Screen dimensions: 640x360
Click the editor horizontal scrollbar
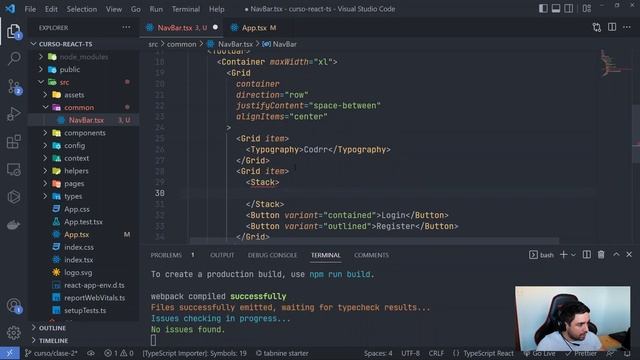pyautogui.click(x=374, y=241)
